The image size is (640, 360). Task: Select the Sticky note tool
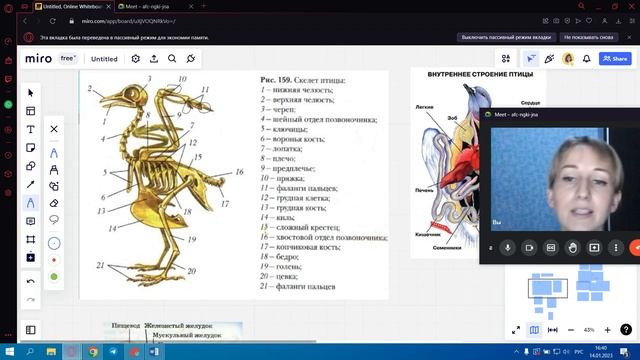[31, 148]
